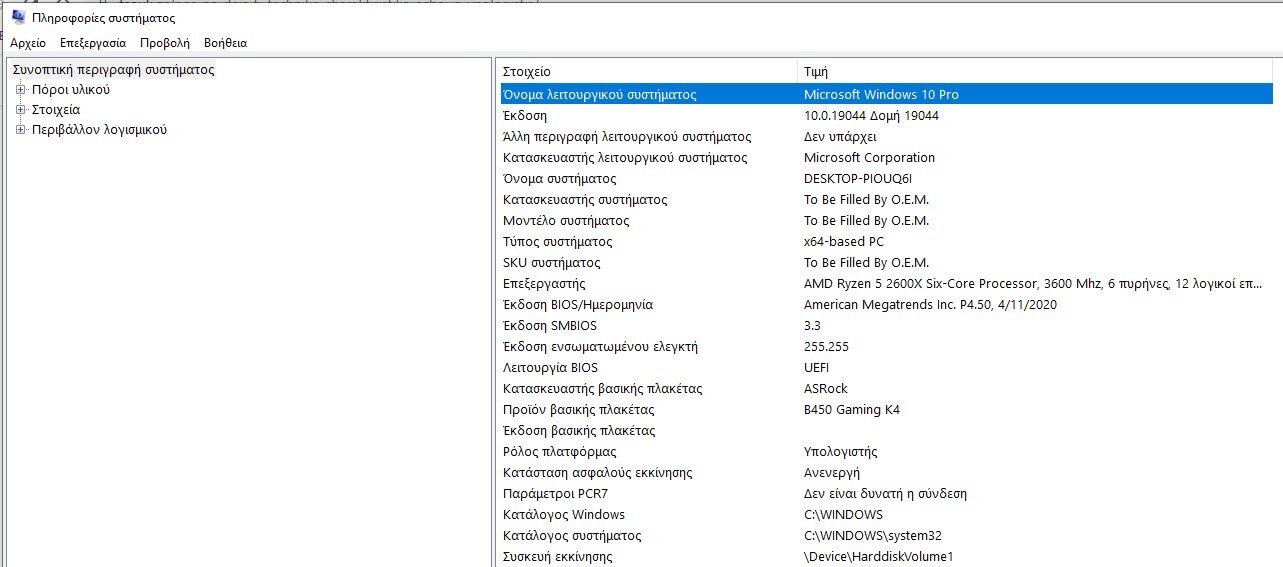Select the Ρόλος πλατφόρμας row

pos(887,451)
